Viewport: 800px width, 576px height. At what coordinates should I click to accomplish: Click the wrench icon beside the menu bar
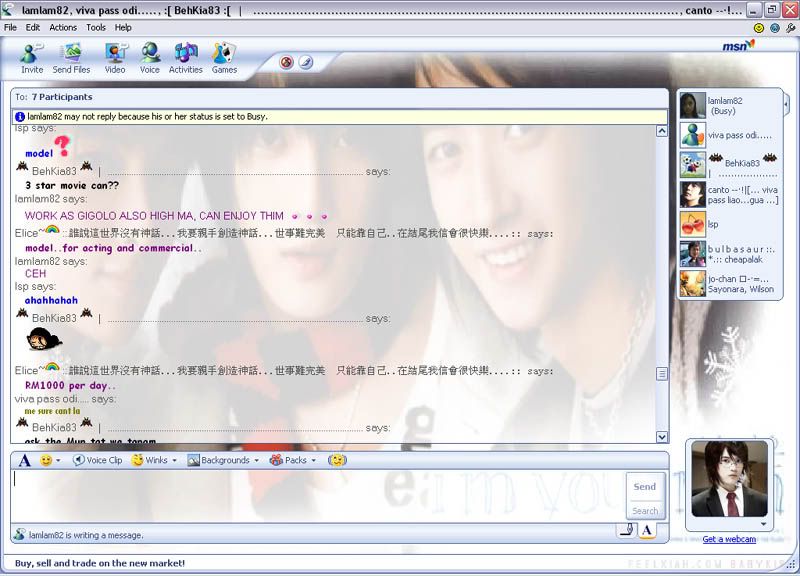pyautogui.click(x=790, y=28)
